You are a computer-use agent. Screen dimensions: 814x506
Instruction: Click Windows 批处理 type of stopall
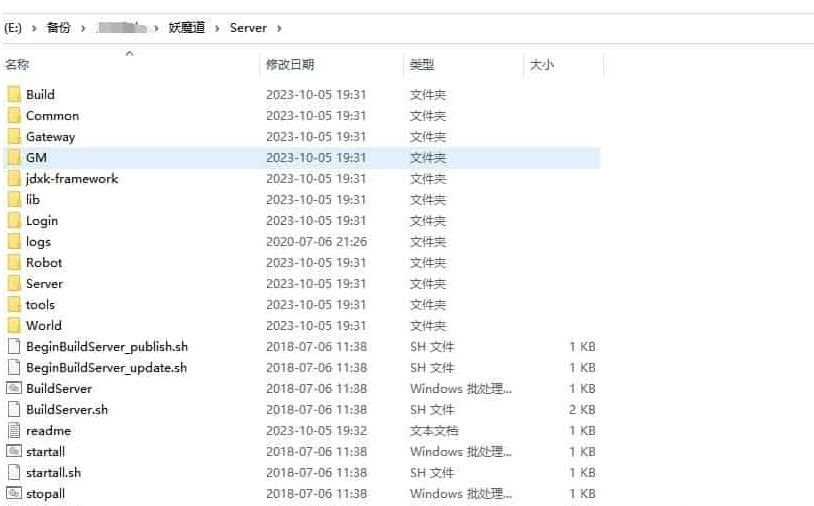460,494
